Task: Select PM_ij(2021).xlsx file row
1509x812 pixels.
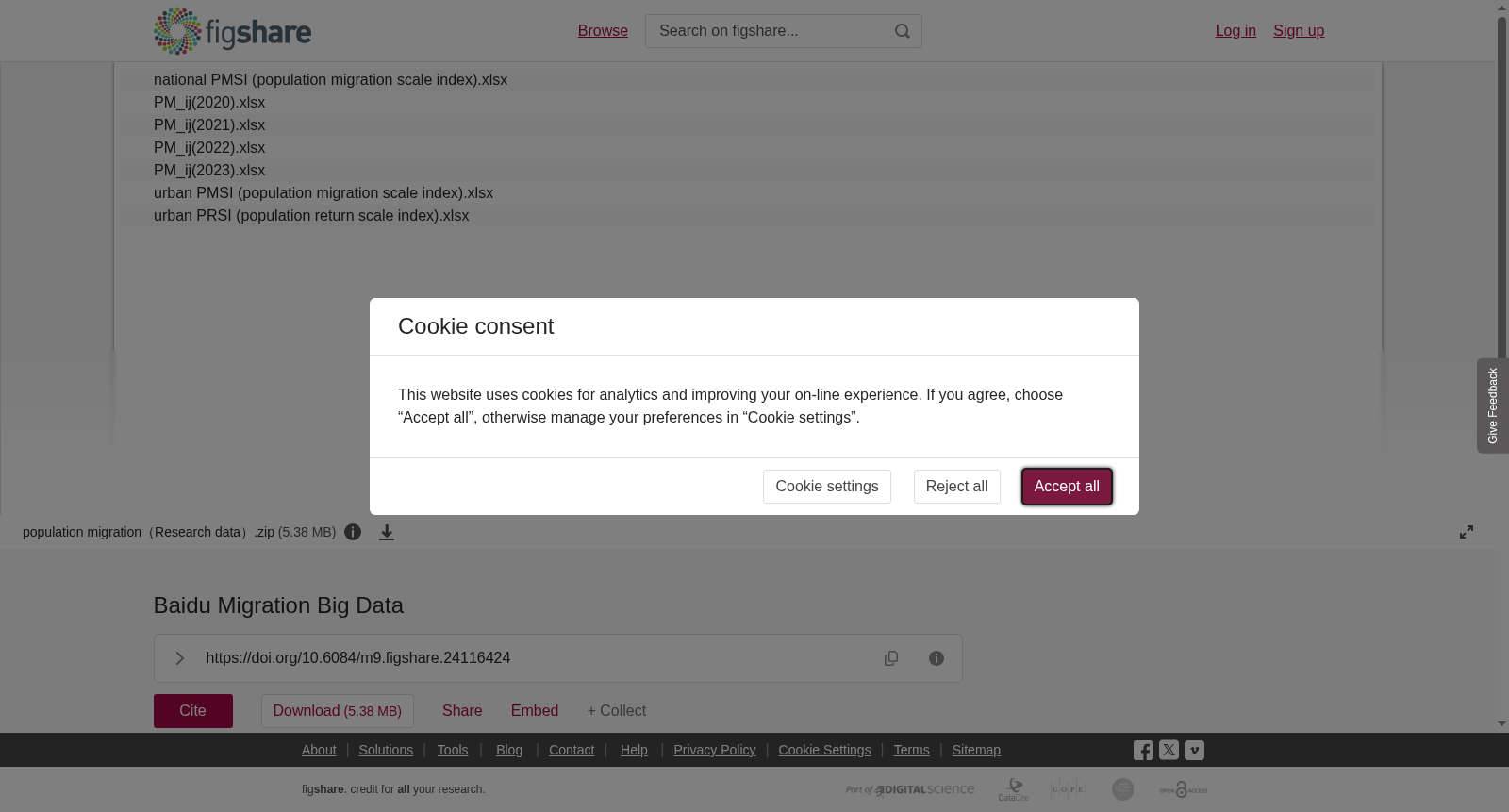Action: (x=747, y=125)
